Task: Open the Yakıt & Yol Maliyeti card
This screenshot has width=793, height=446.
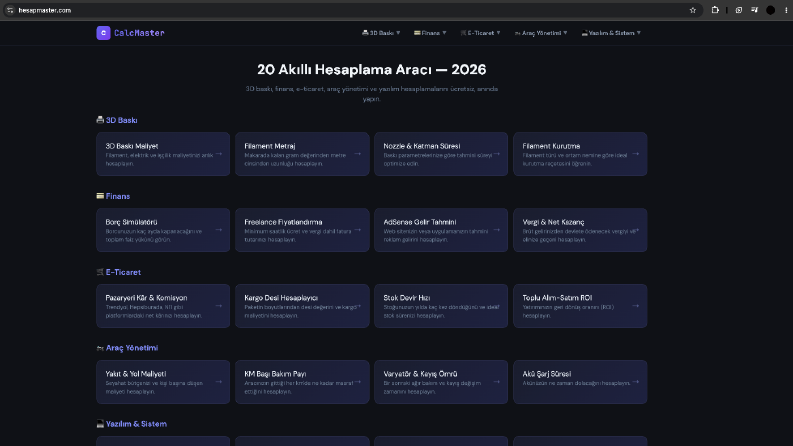Action: point(163,382)
